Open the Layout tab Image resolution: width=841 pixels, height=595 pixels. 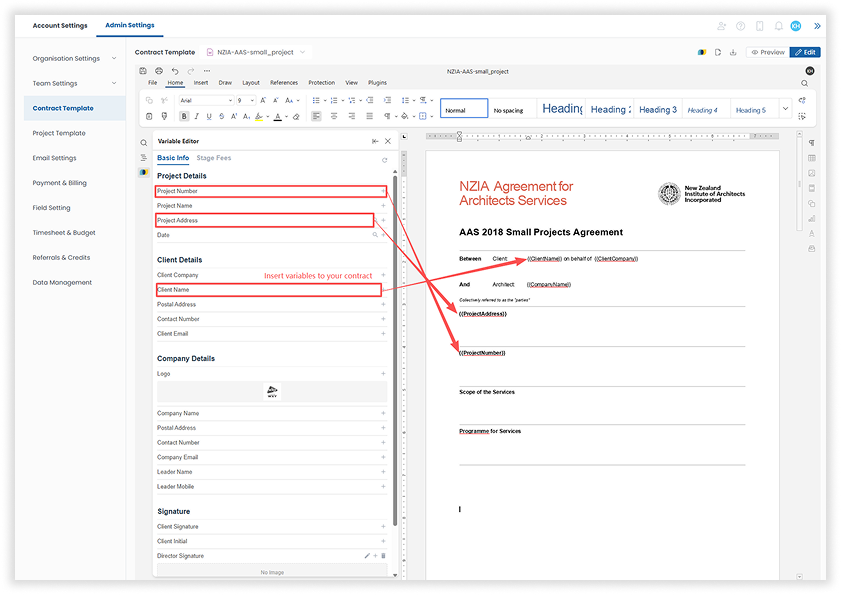point(251,83)
